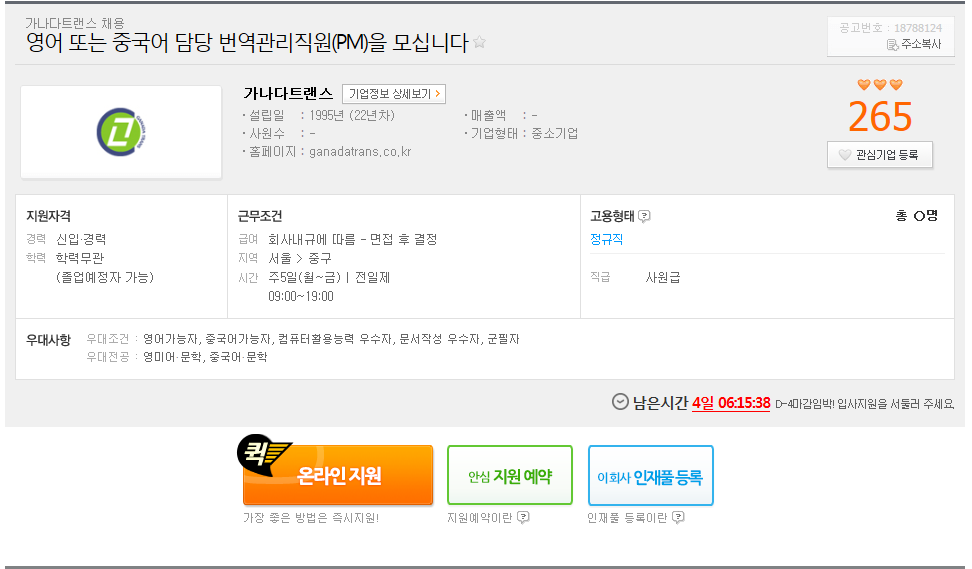Image resolution: width=972 pixels, height=569 pixels.
Task: Open the 지원예약이란 help icon
Action: pyautogui.click(x=523, y=517)
